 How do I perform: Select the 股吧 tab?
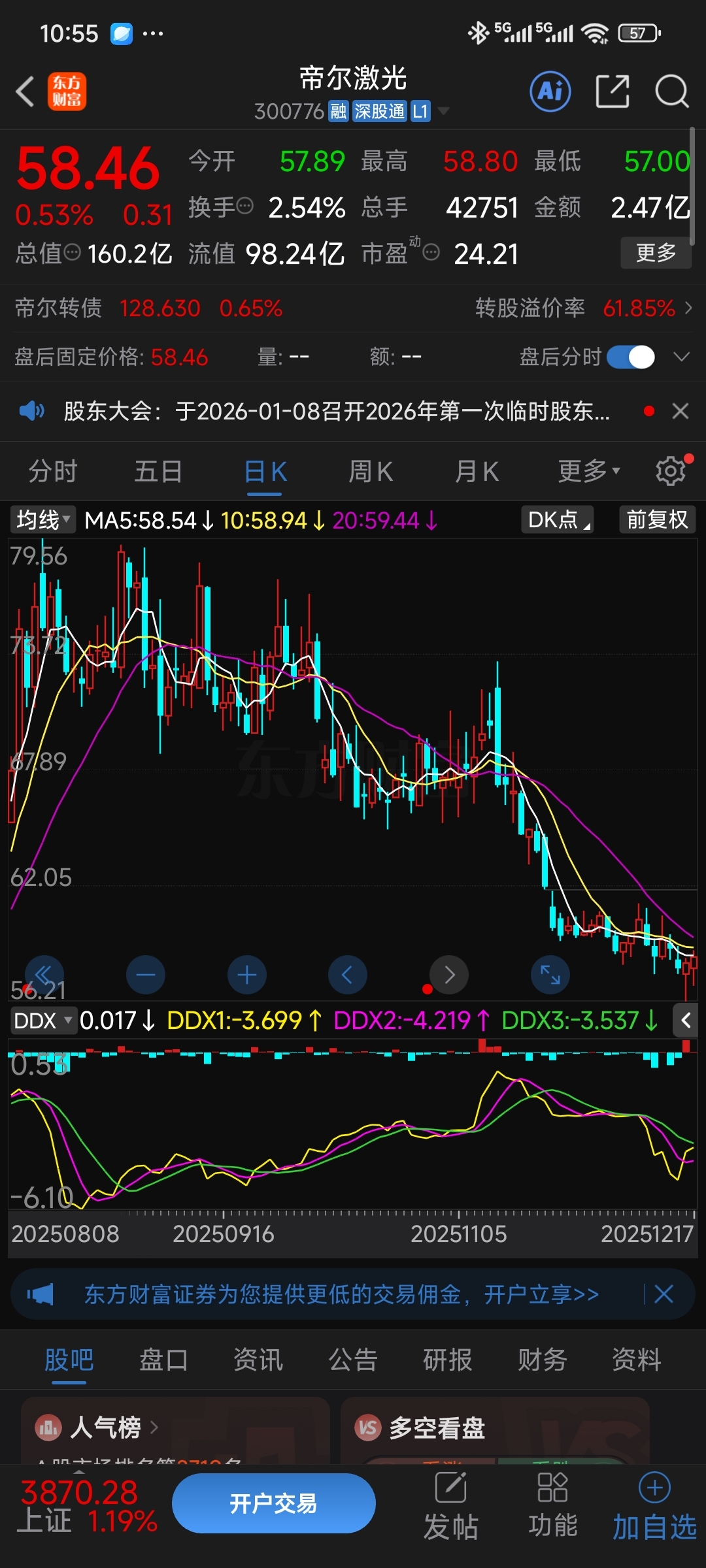[x=69, y=1360]
